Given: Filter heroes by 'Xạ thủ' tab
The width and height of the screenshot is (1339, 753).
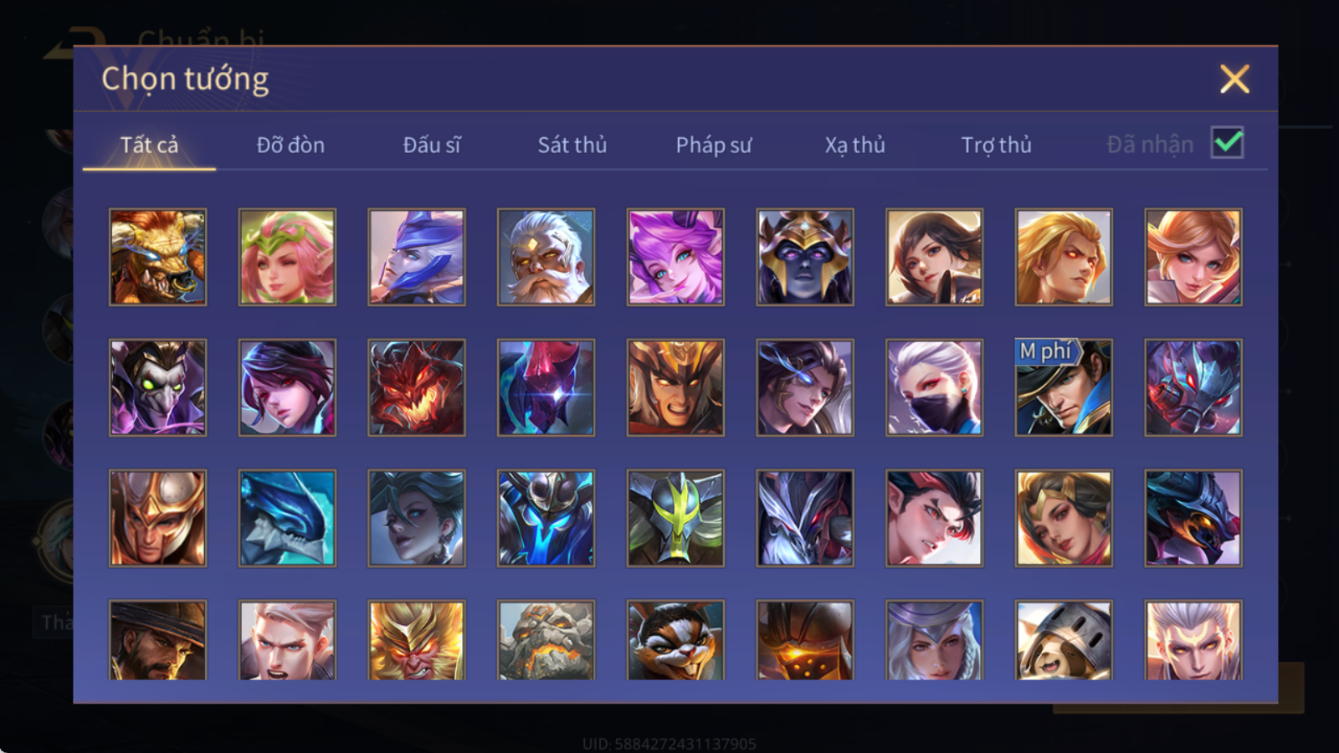Looking at the screenshot, I should [855, 145].
